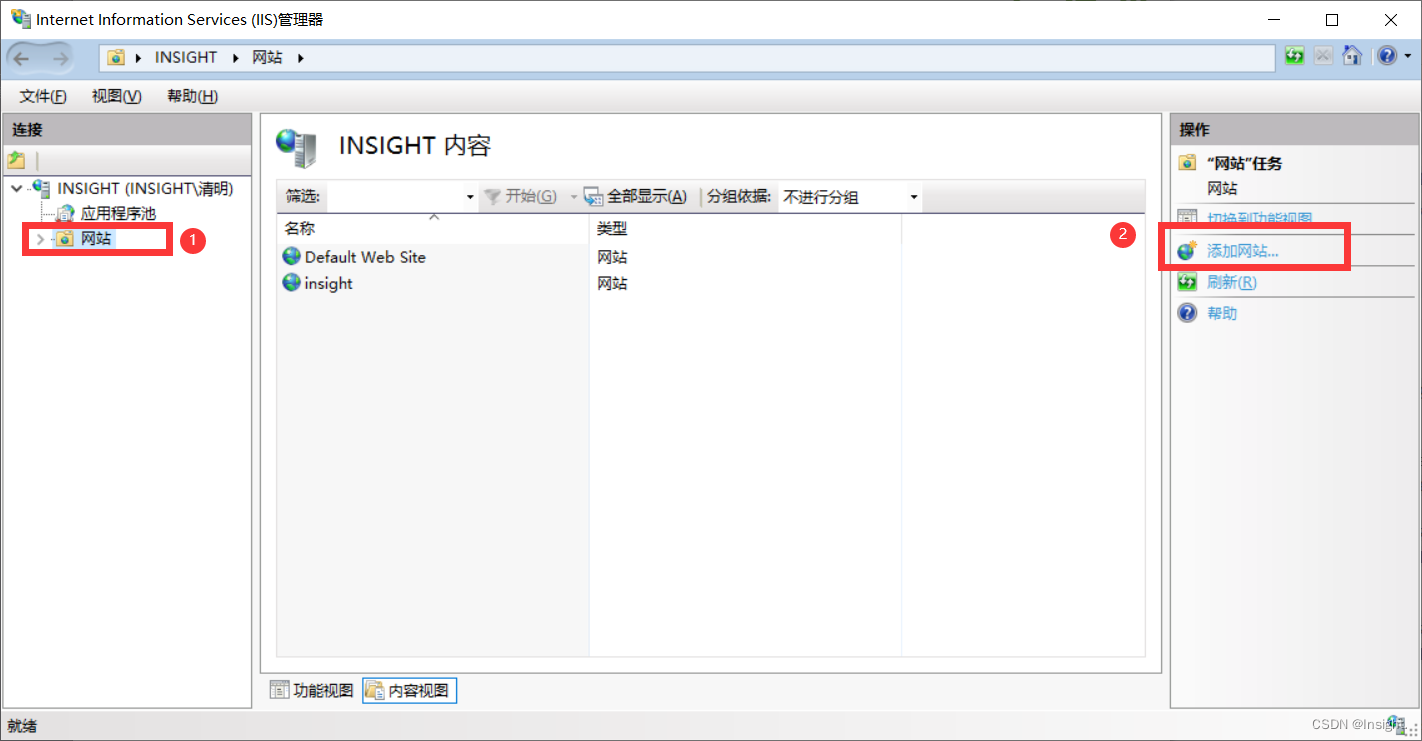The width and height of the screenshot is (1422, 741).
Task: Select the INSIGHT (INSIGHT\清明) tree item
Action: [145, 188]
